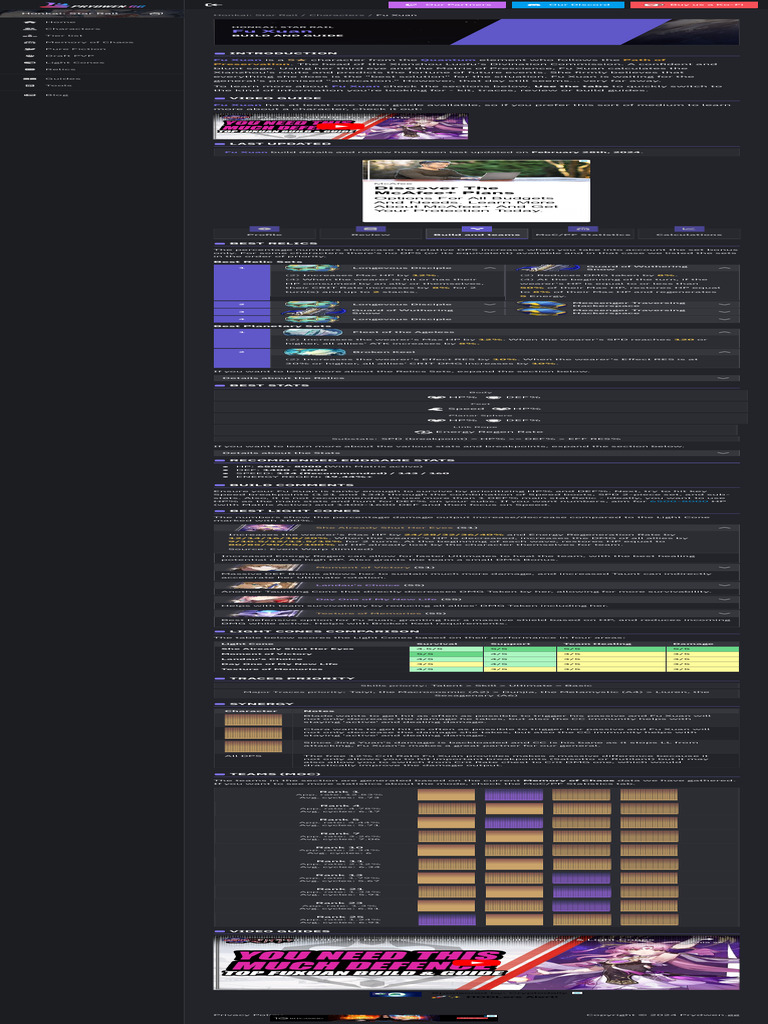
Task: Collapse the Fleet of the Ageless entry
Action: pos(724,332)
